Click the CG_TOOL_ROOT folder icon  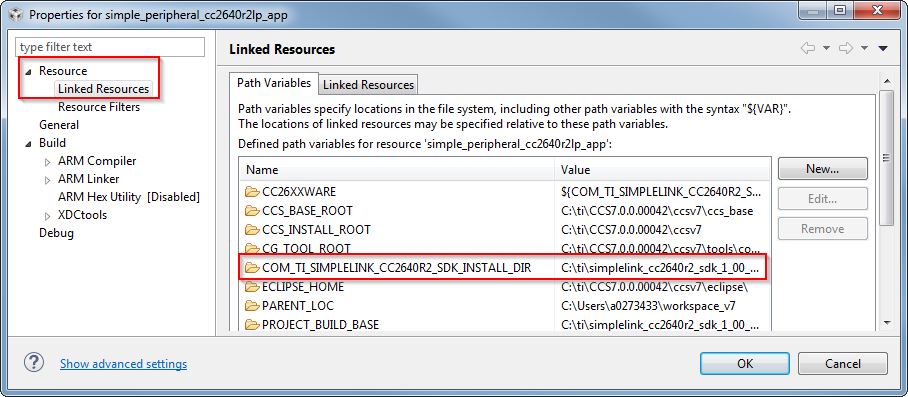(252, 249)
